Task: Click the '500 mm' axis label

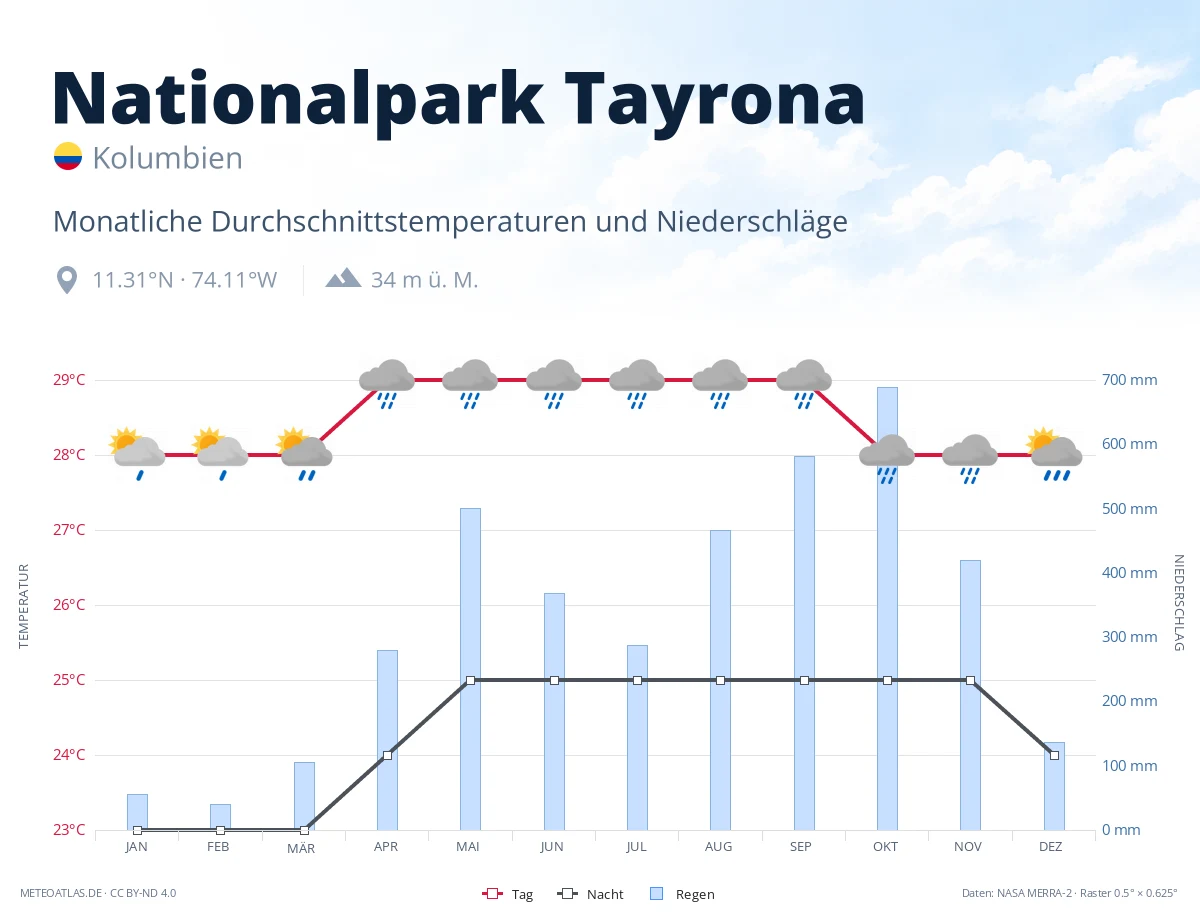Action: [1131, 509]
